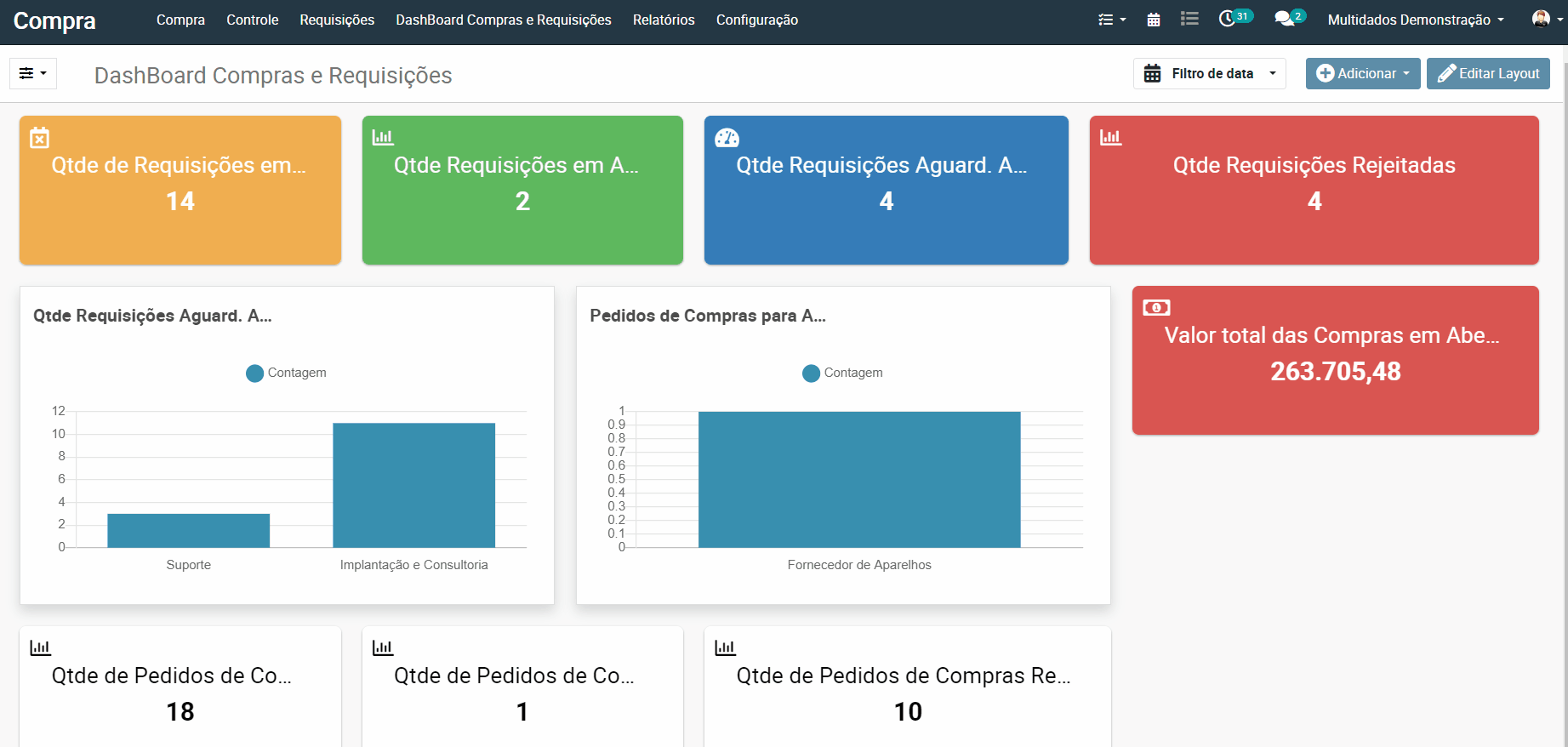Expand the Filtro de data dropdown
The height and width of the screenshot is (747, 1568).
(1209, 74)
